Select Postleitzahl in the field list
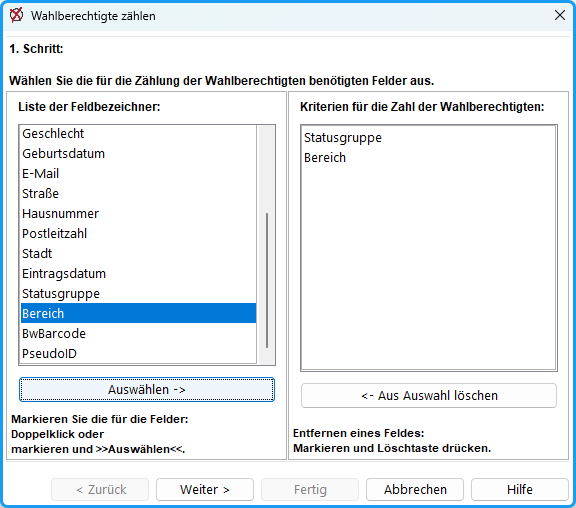 pyautogui.click(x=138, y=234)
